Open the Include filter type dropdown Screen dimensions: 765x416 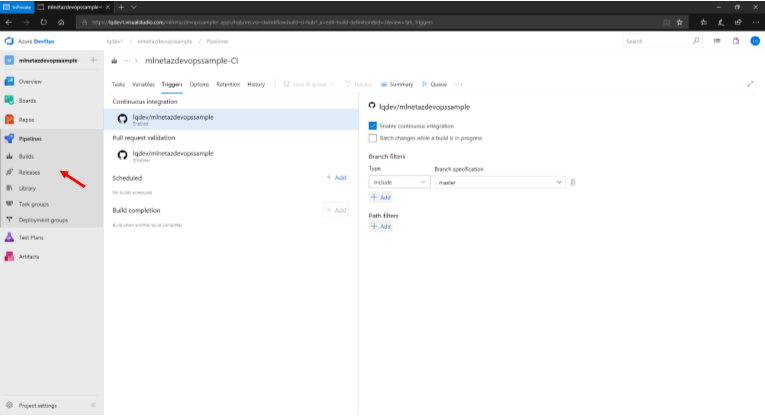399,182
